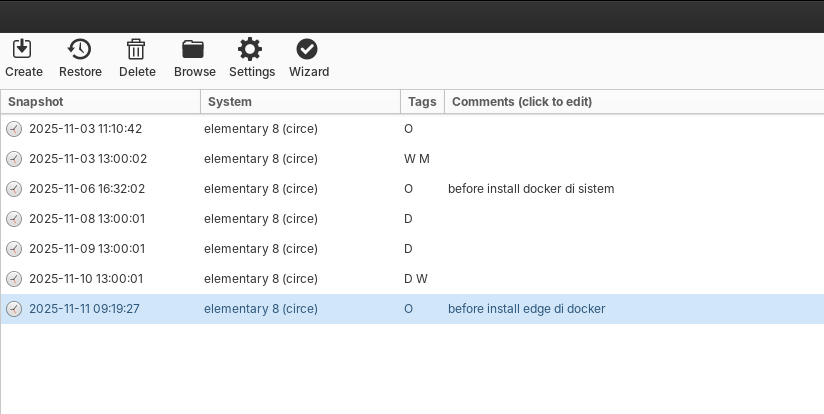Sort by the System column header
824x414 pixels.
click(x=300, y=102)
